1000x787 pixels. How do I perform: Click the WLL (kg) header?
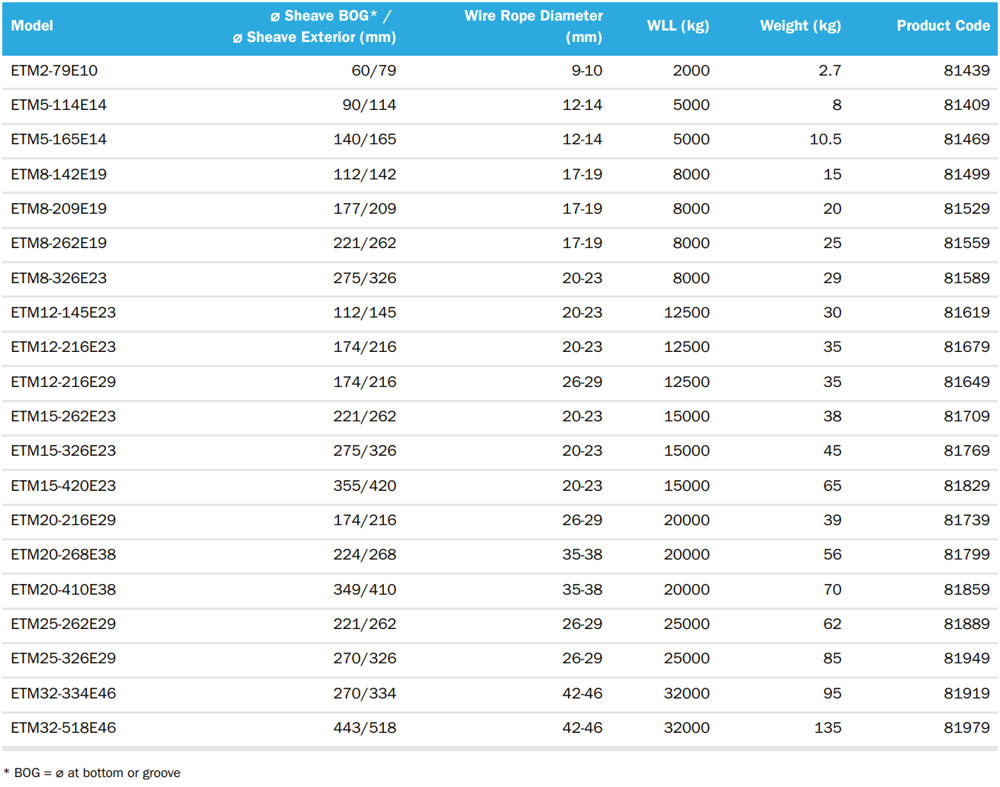[678, 26]
